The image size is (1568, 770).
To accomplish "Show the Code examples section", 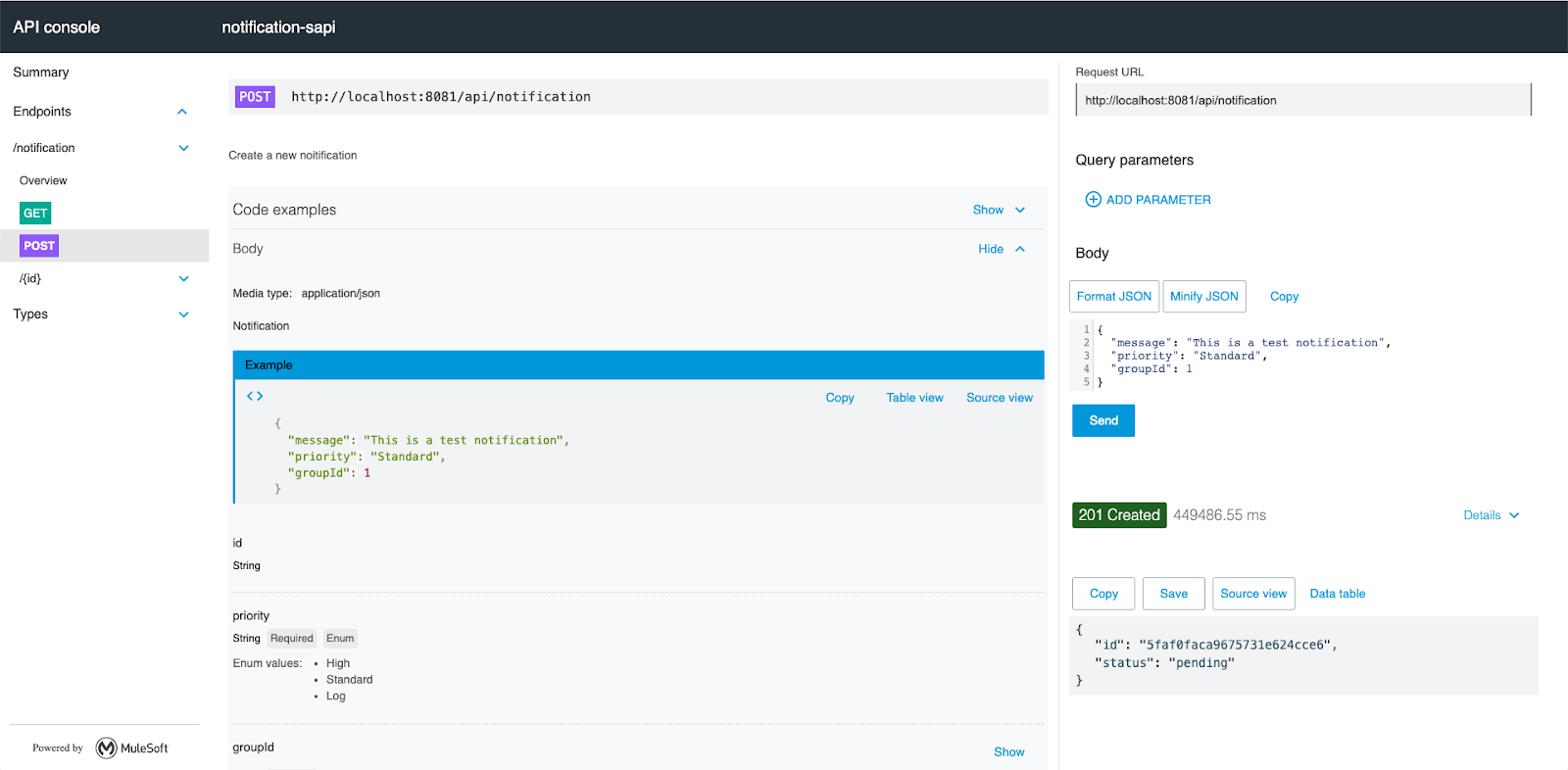I will 998,210.
